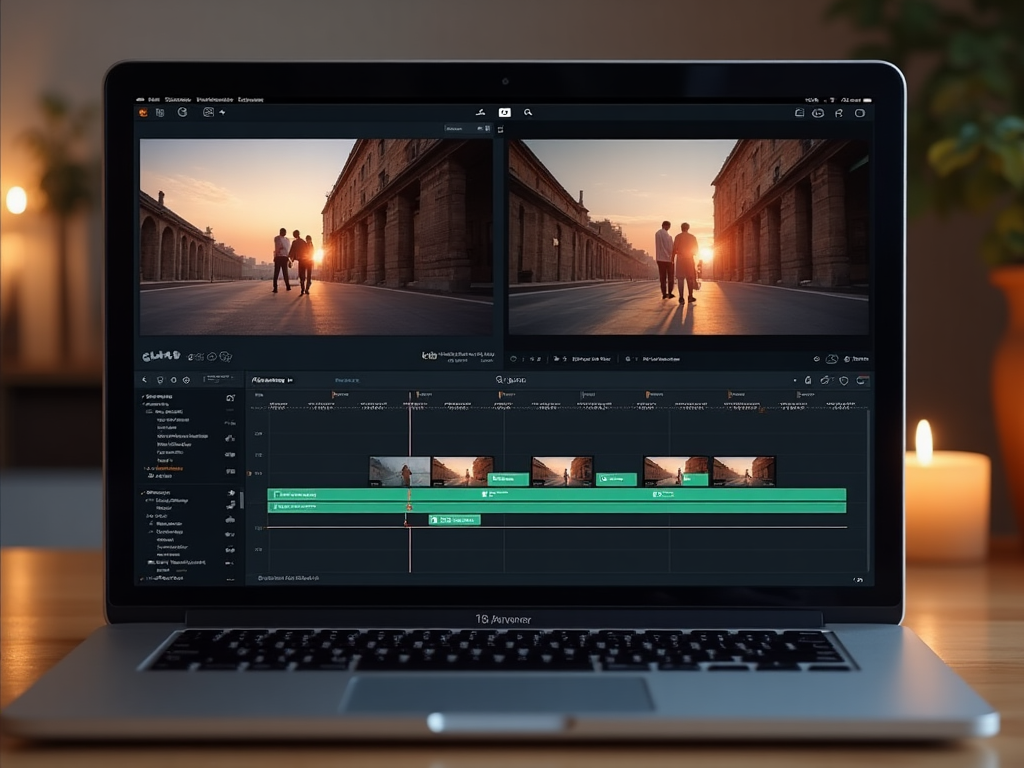1024x768 pixels.
Task: Switch to the first timeline tab
Action: coord(268,380)
